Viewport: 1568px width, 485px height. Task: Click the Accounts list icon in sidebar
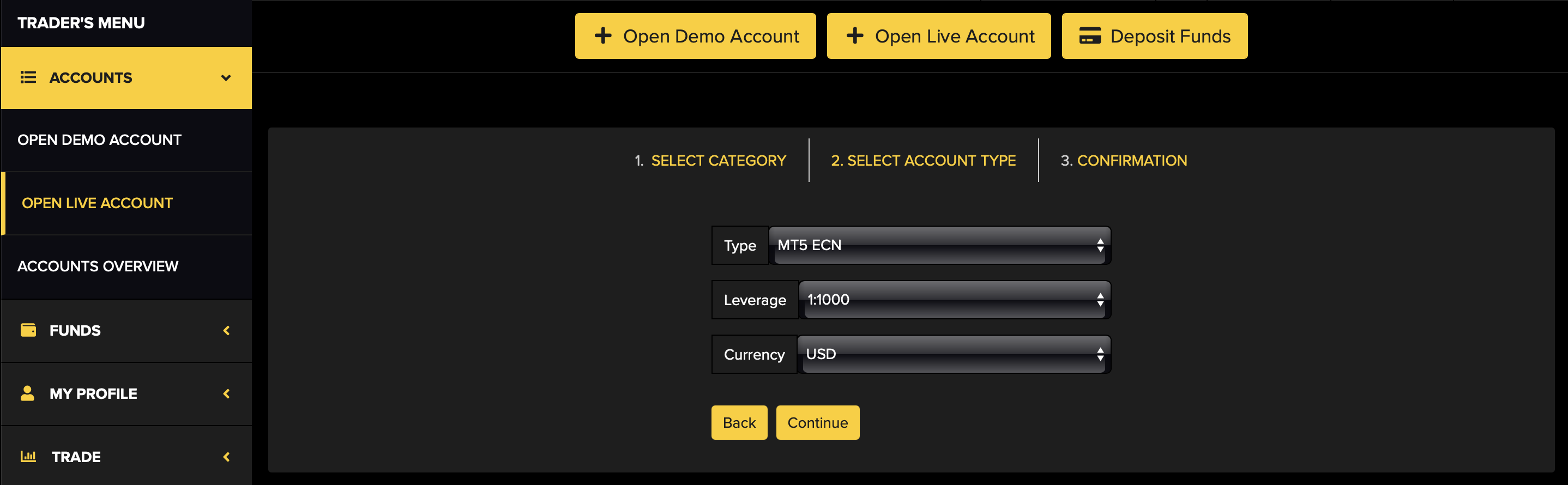[28, 77]
